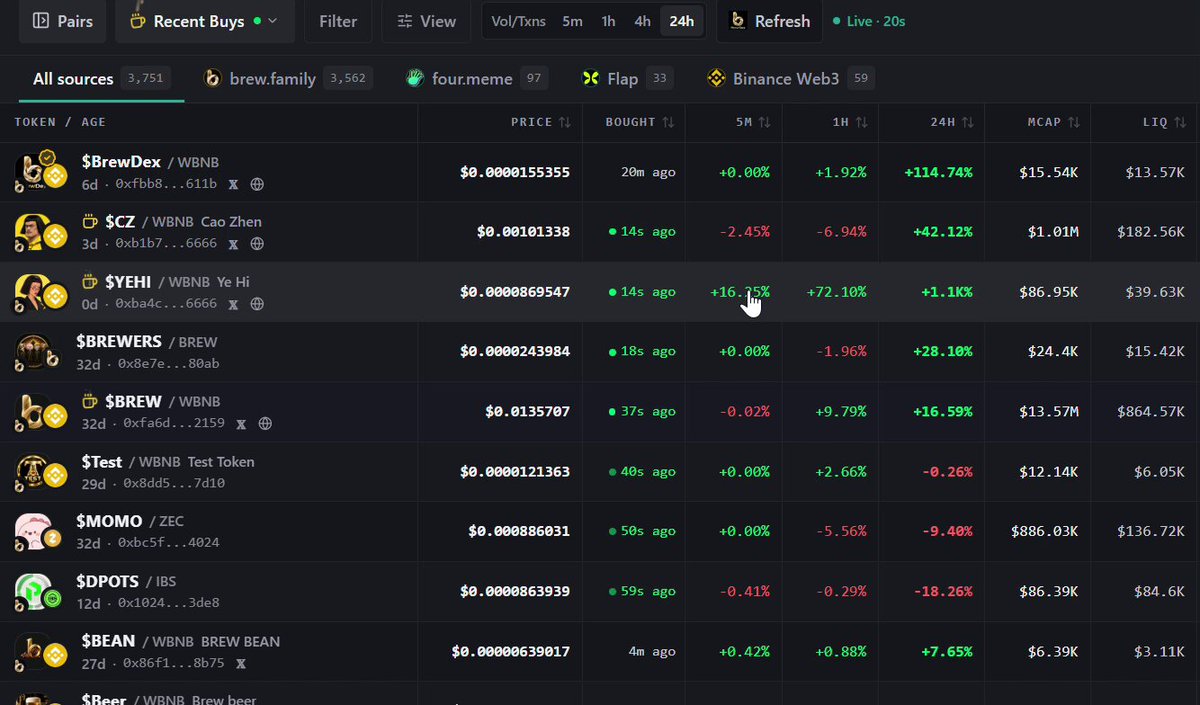The height and width of the screenshot is (705, 1200).
Task: Sort the table by 5M change
Action: pos(753,122)
